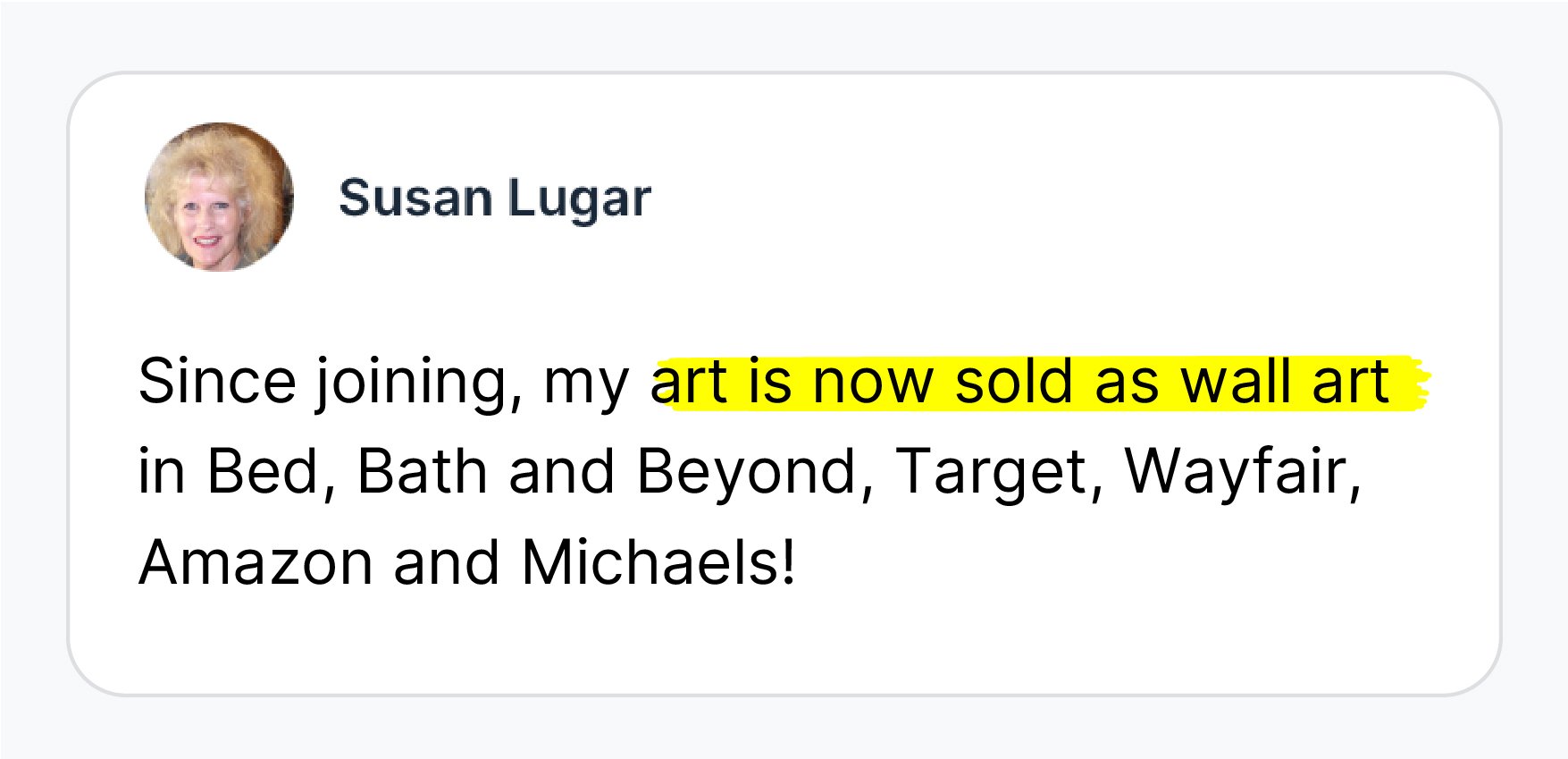
Task: Click the highlighted word sold
Action: 1013,382
